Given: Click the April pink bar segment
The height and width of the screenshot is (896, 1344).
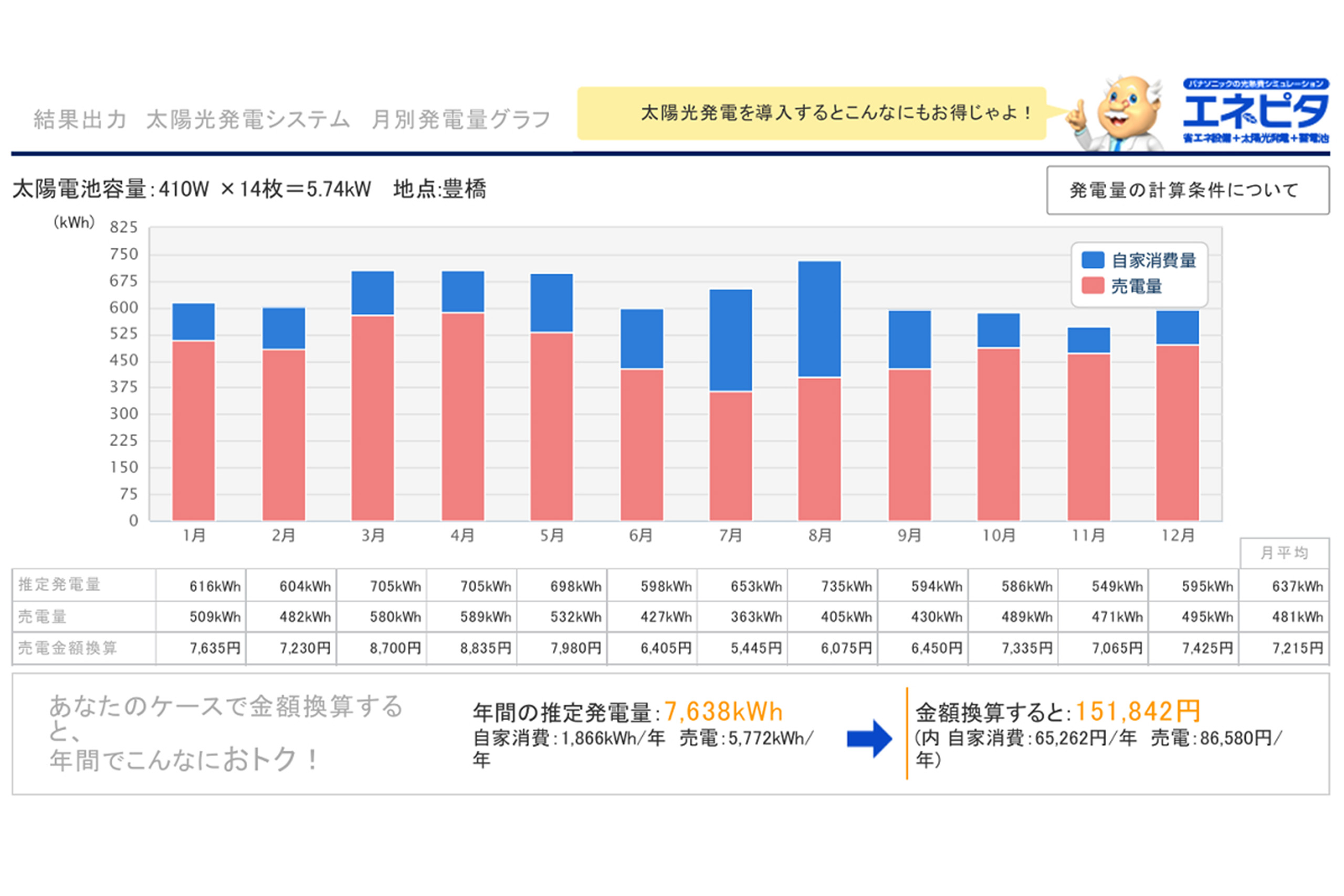Looking at the screenshot, I should click(463, 417).
